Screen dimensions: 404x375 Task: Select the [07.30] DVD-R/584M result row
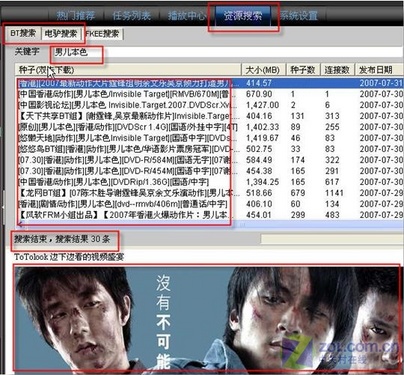click(210, 160)
